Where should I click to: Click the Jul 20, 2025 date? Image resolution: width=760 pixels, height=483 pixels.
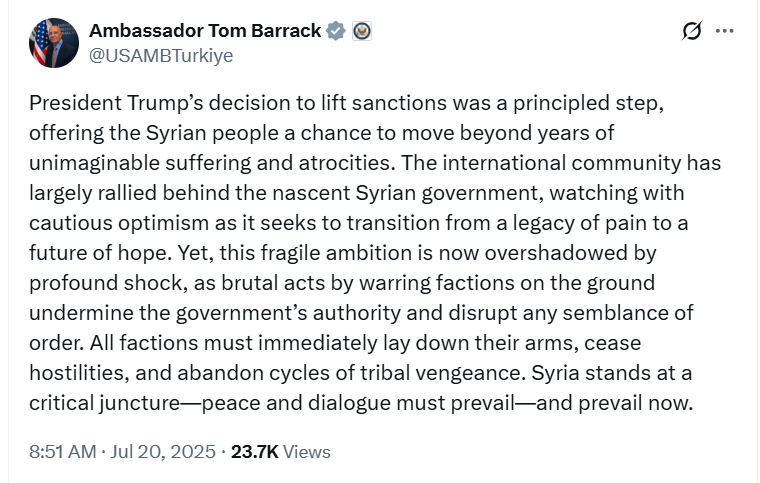tap(160, 452)
